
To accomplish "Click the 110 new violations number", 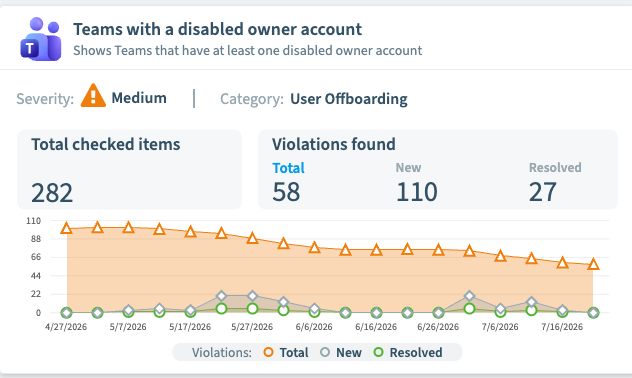I will coord(416,192).
